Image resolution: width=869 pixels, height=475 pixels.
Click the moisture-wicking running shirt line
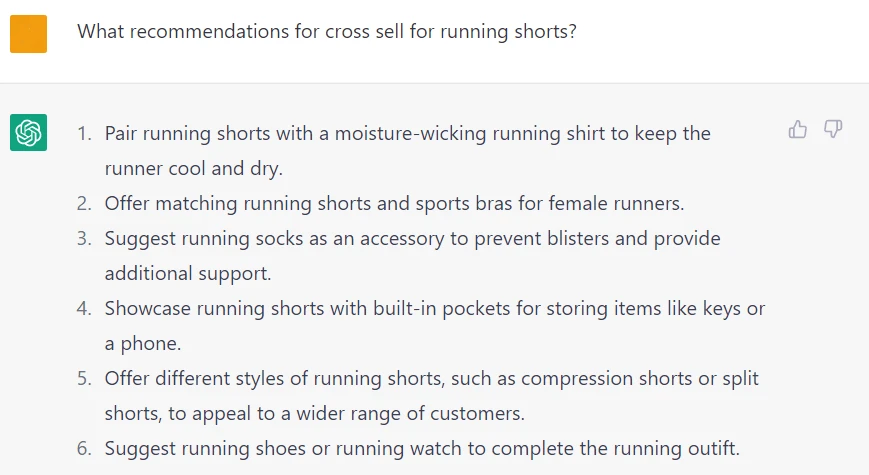pyautogui.click(x=407, y=133)
